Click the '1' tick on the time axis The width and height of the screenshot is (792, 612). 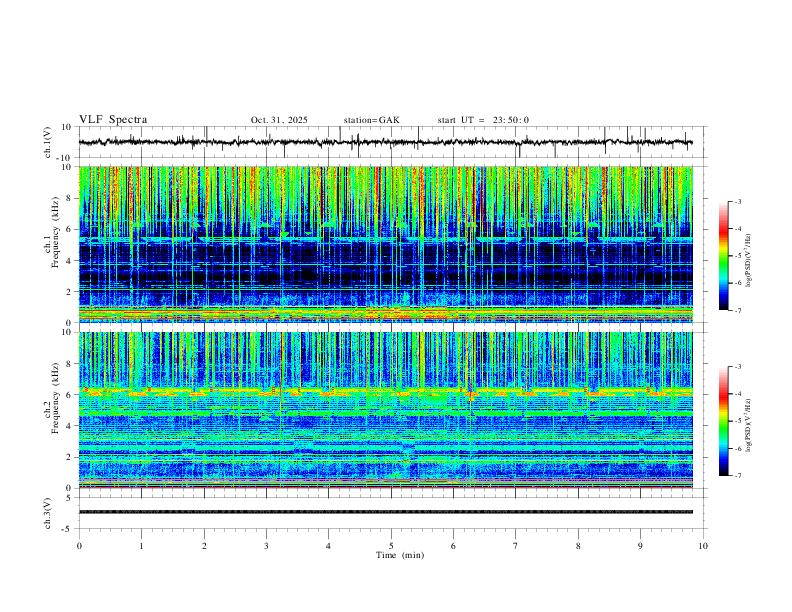coord(141,546)
